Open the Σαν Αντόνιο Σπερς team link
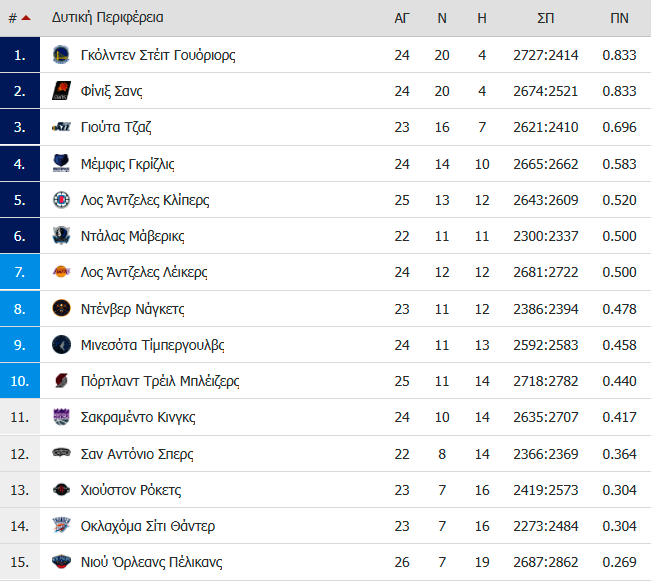 [137, 454]
